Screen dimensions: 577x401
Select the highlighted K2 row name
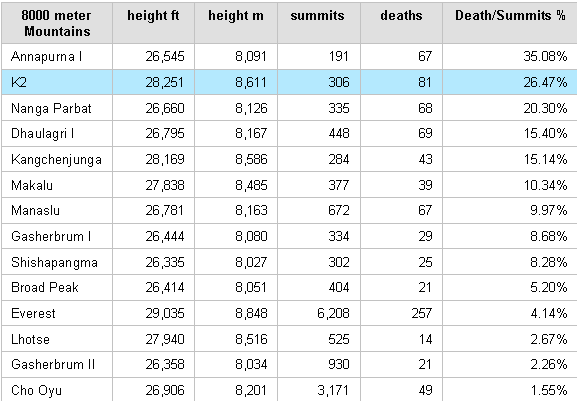click(x=19, y=82)
